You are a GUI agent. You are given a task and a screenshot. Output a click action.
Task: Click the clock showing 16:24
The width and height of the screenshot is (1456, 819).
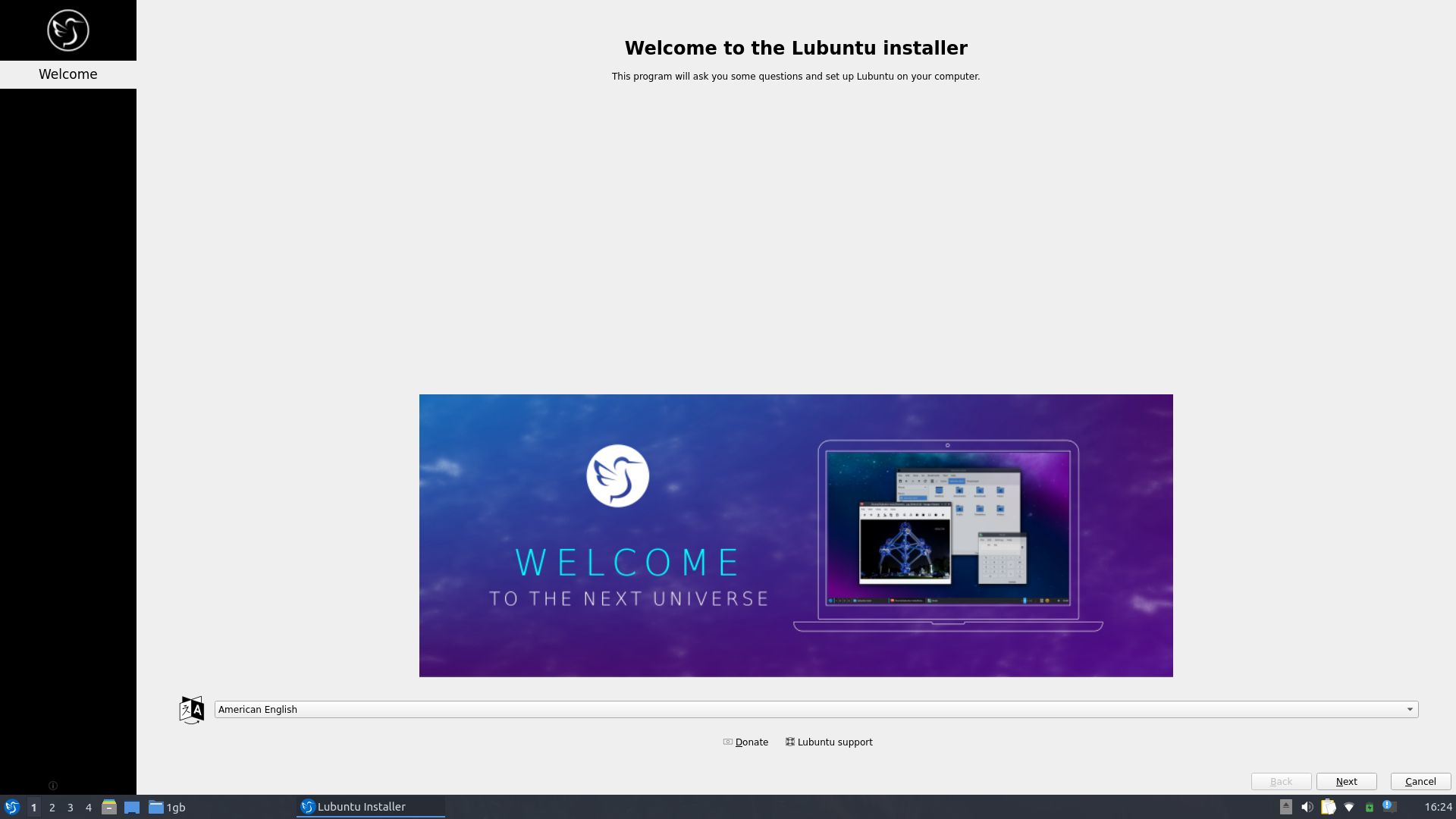[1438, 807]
